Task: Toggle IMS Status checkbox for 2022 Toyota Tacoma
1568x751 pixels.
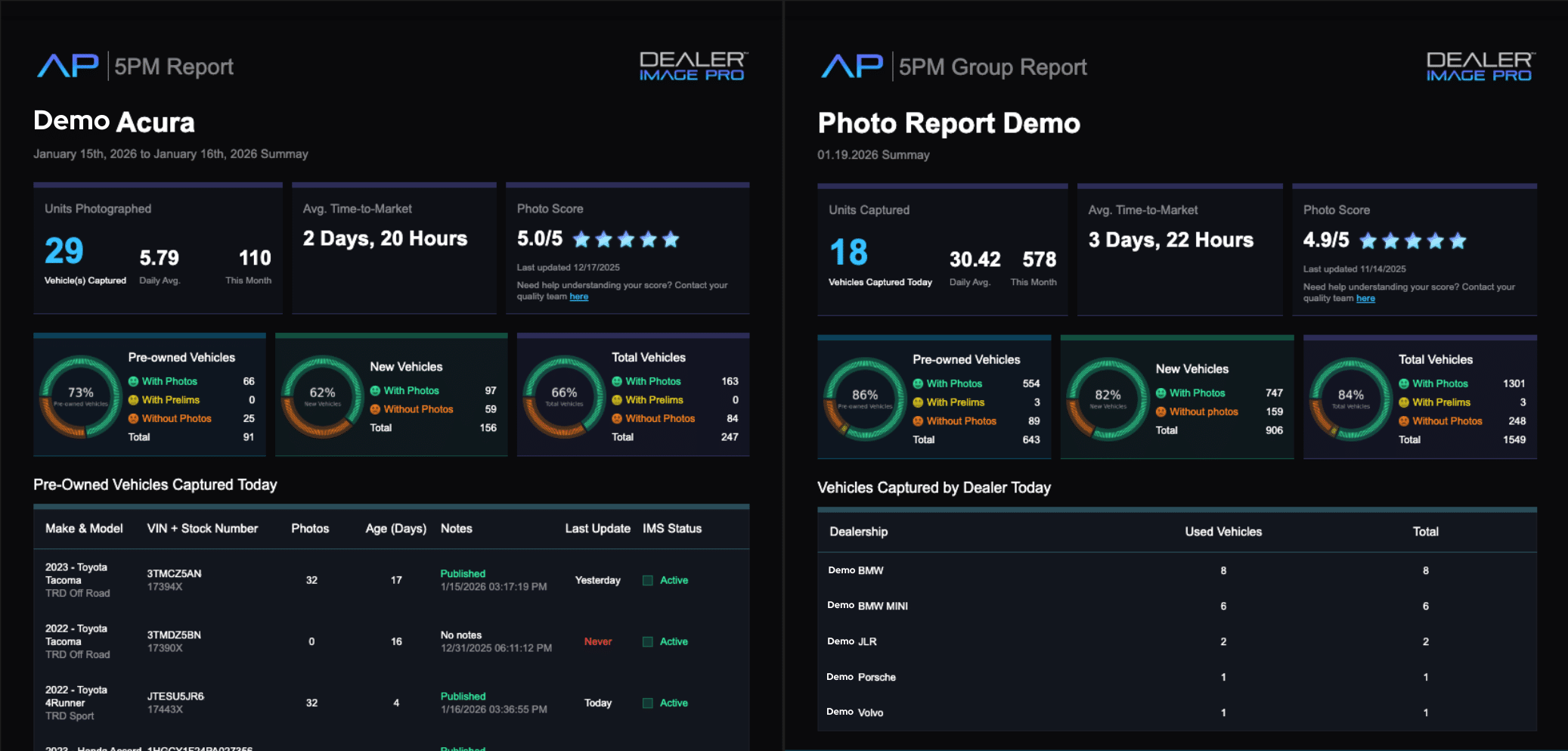Action: pos(648,642)
